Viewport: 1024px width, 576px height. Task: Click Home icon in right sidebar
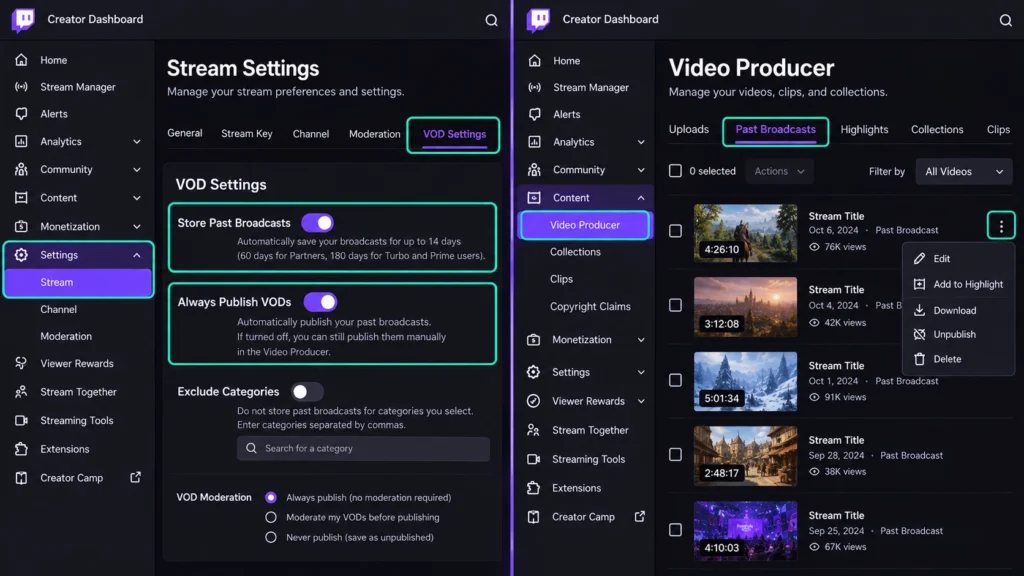[534, 61]
